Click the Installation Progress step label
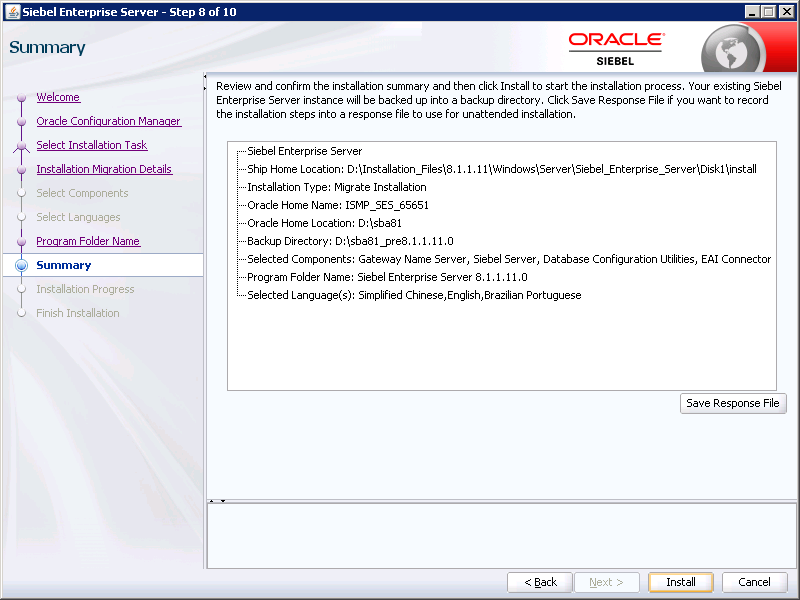This screenshot has width=800, height=600. [x=85, y=289]
